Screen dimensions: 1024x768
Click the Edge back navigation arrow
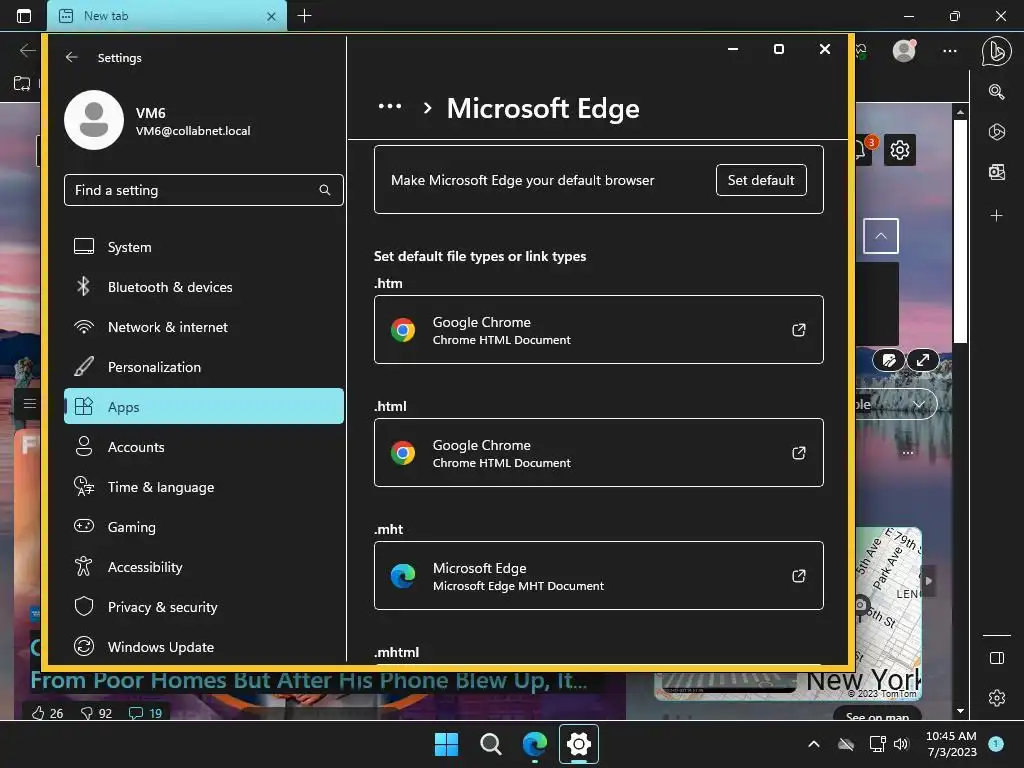click(x=27, y=50)
